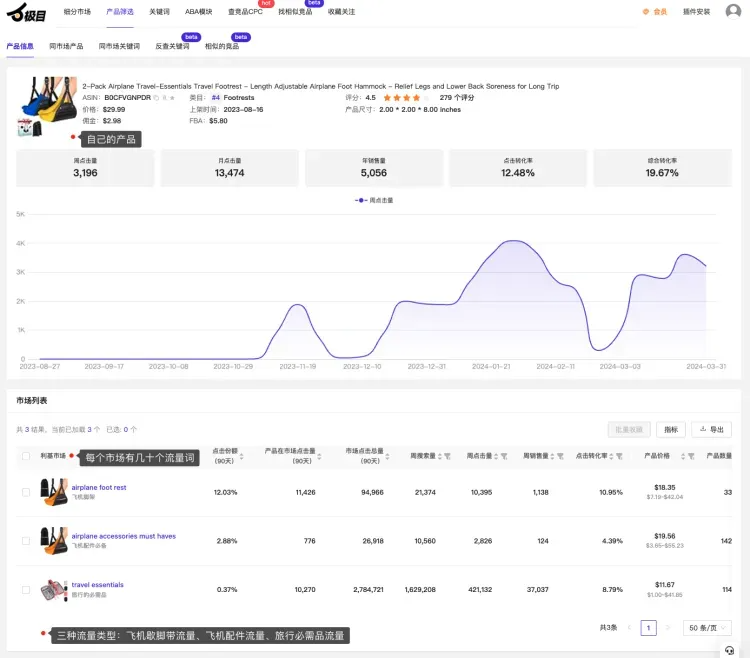Check the airplane foot rest row checkbox
The image size is (750, 658).
click(26, 492)
